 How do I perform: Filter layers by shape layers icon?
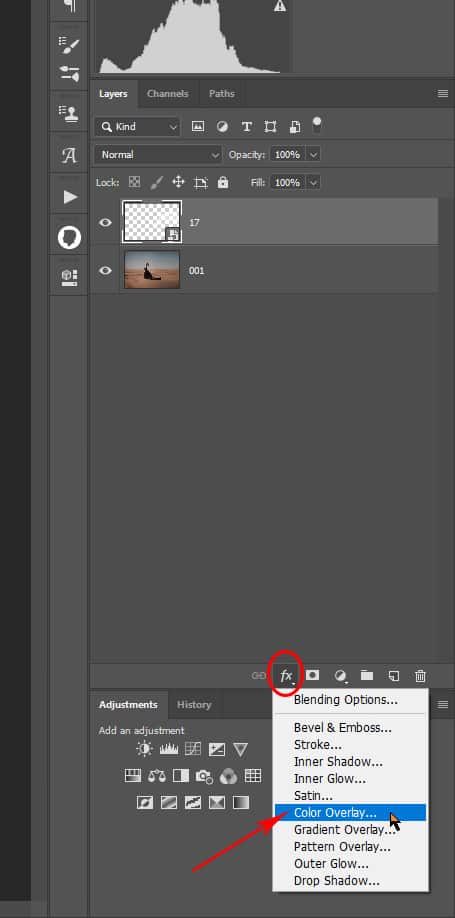tap(270, 126)
